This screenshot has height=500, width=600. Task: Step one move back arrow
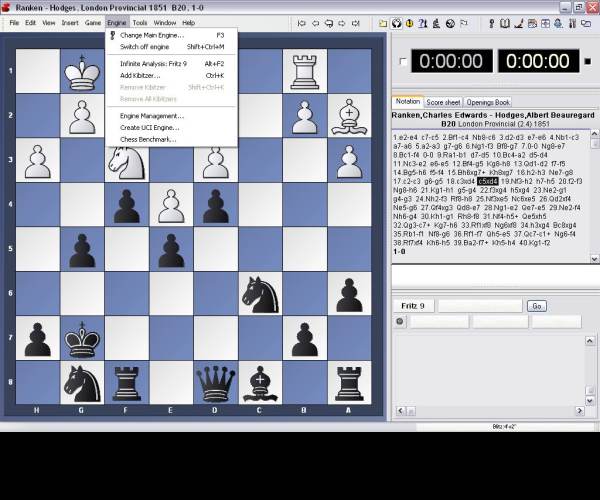(x=315, y=24)
